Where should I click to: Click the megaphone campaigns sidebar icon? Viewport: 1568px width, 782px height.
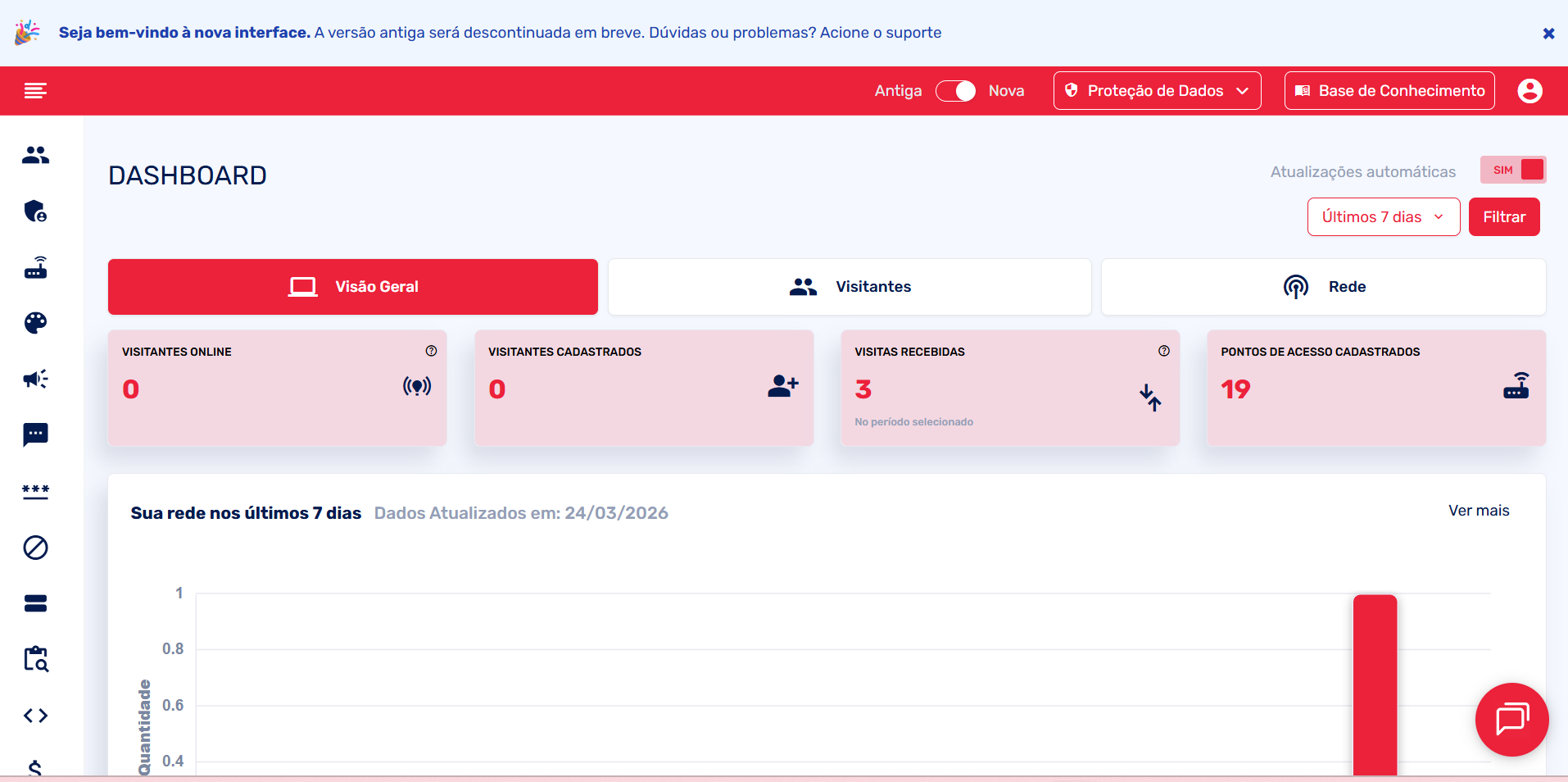click(x=35, y=379)
